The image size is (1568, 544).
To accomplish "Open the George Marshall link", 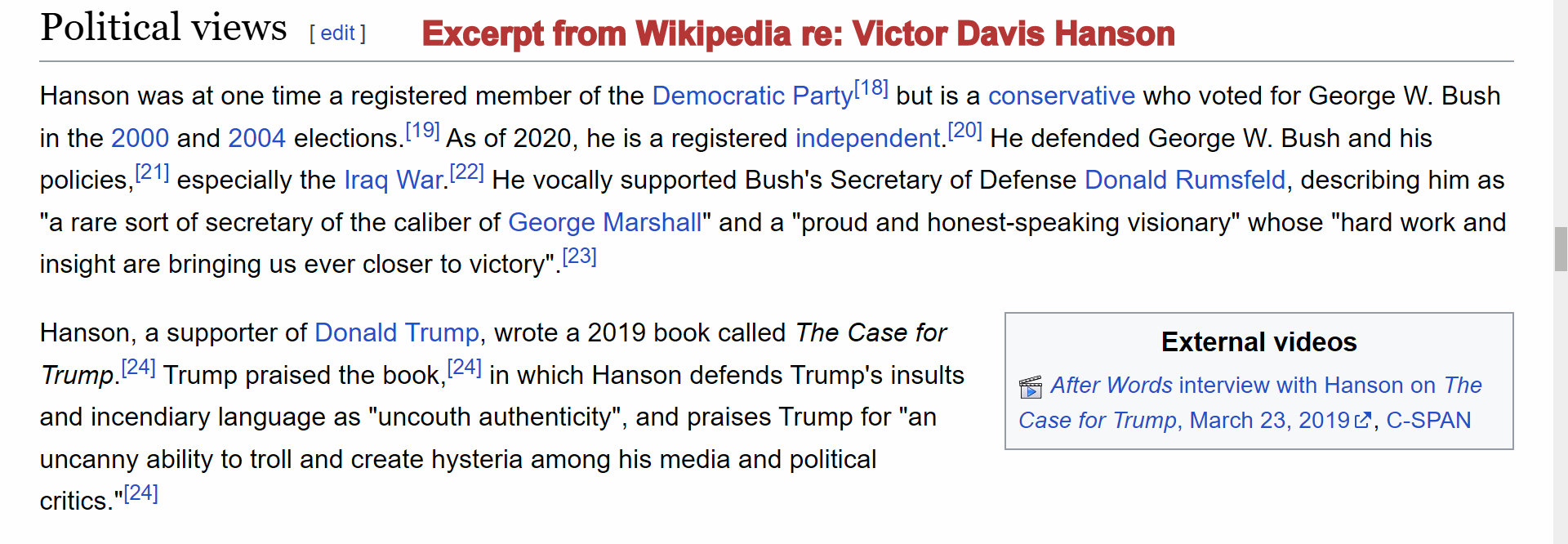I will [604, 222].
